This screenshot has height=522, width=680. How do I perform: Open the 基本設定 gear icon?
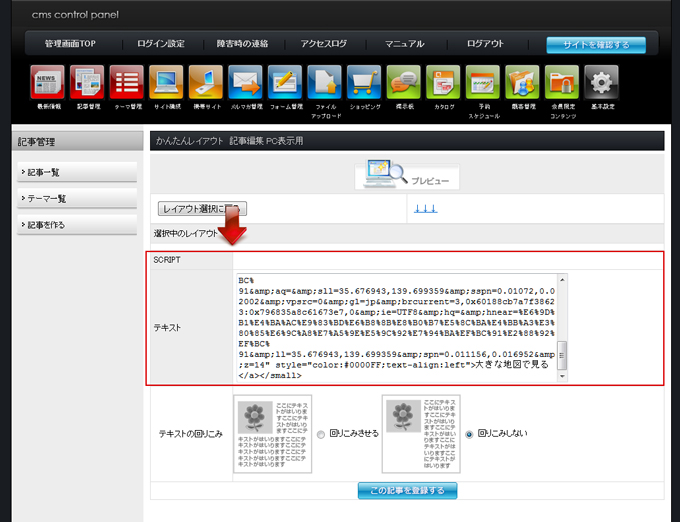[x=601, y=83]
